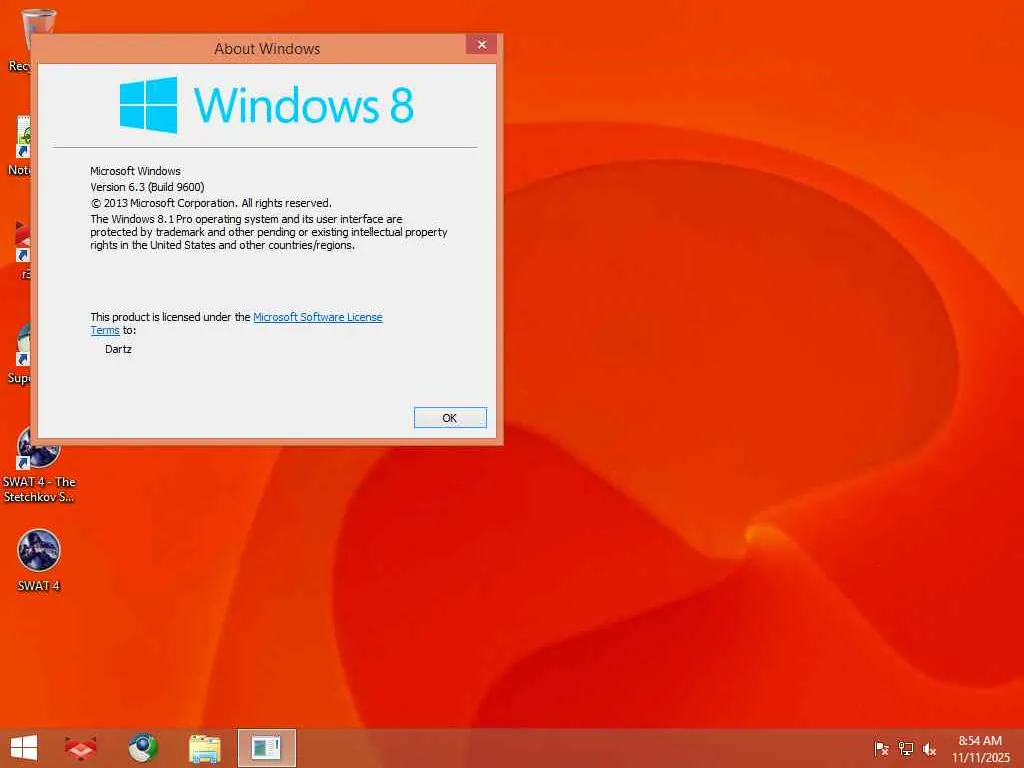Close the About Windows dialog
The height and width of the screenshot is (768, 1024).
point(481,44)
